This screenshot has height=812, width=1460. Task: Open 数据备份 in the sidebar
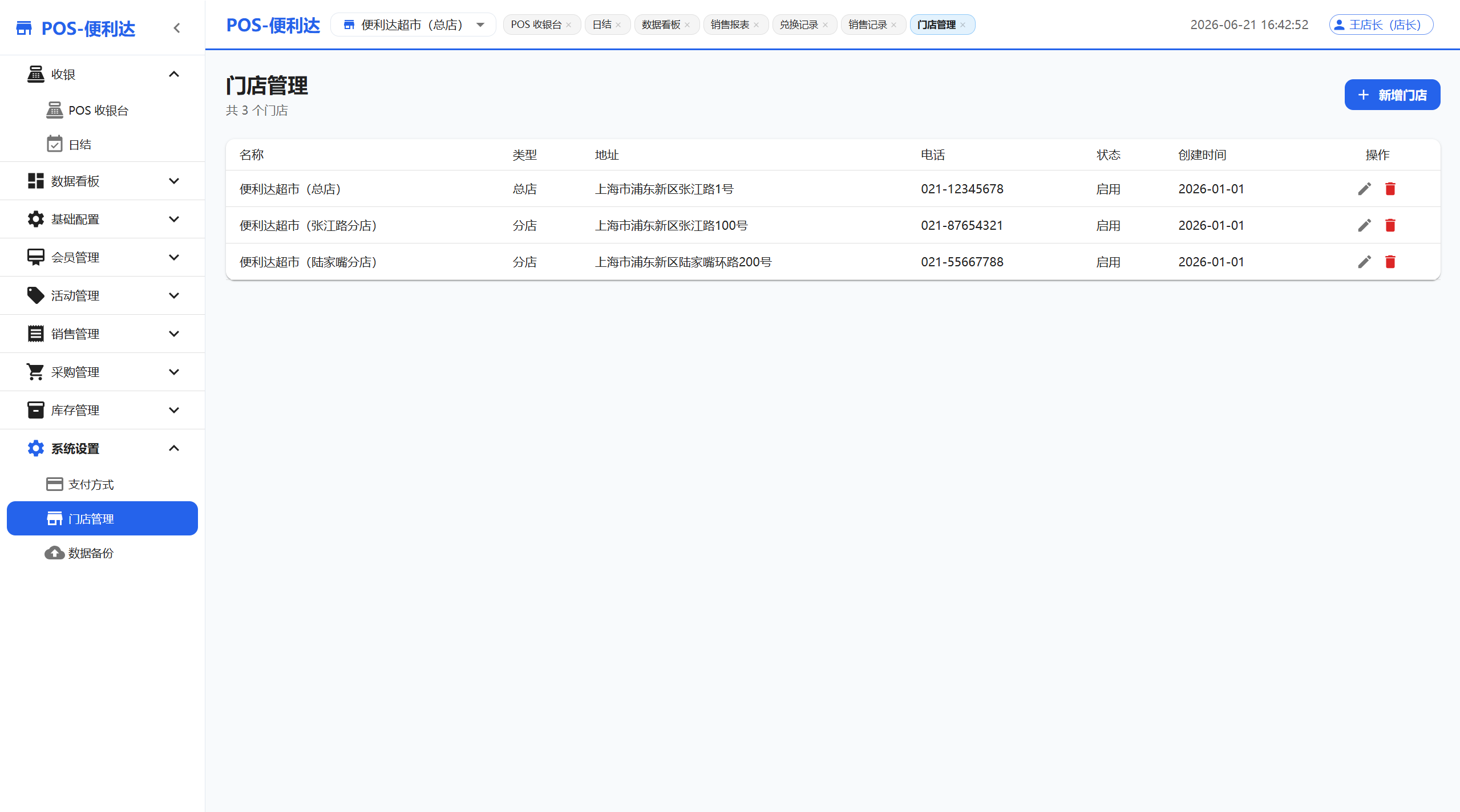103,553
